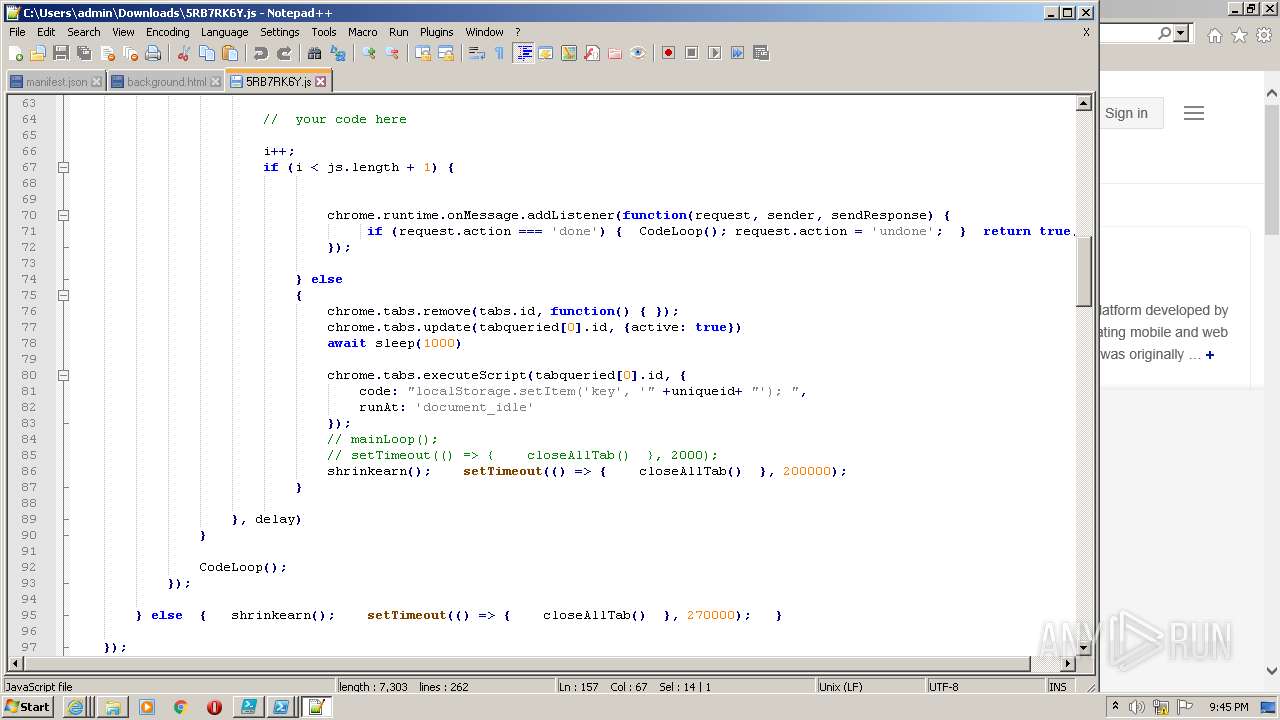Toggle word wrap in the toolbar
The width and height of the screenshot is (1280, 720).
[x=477, y=53]
